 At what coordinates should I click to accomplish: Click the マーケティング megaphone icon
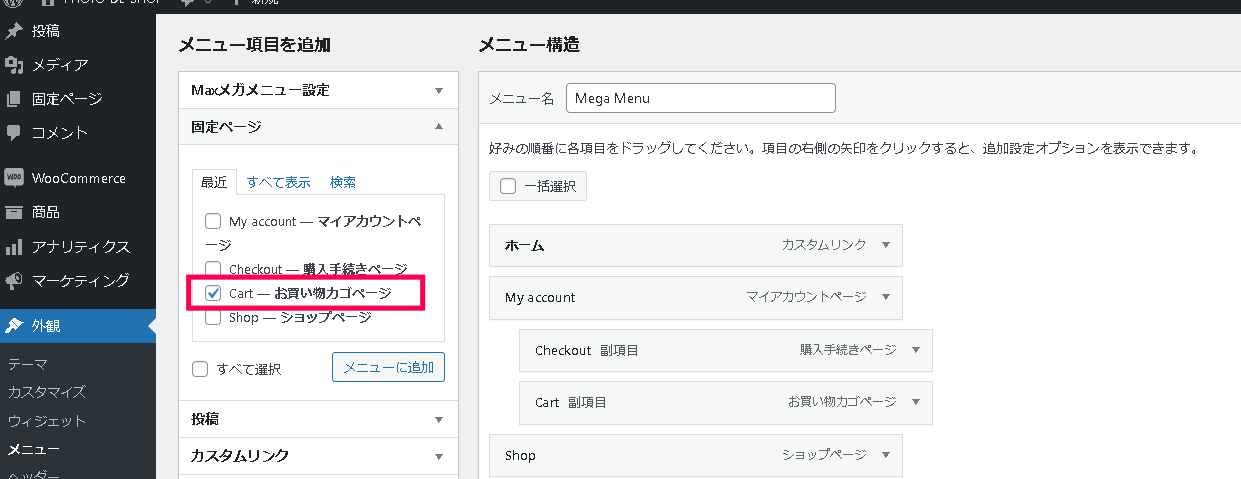point(14,280)
